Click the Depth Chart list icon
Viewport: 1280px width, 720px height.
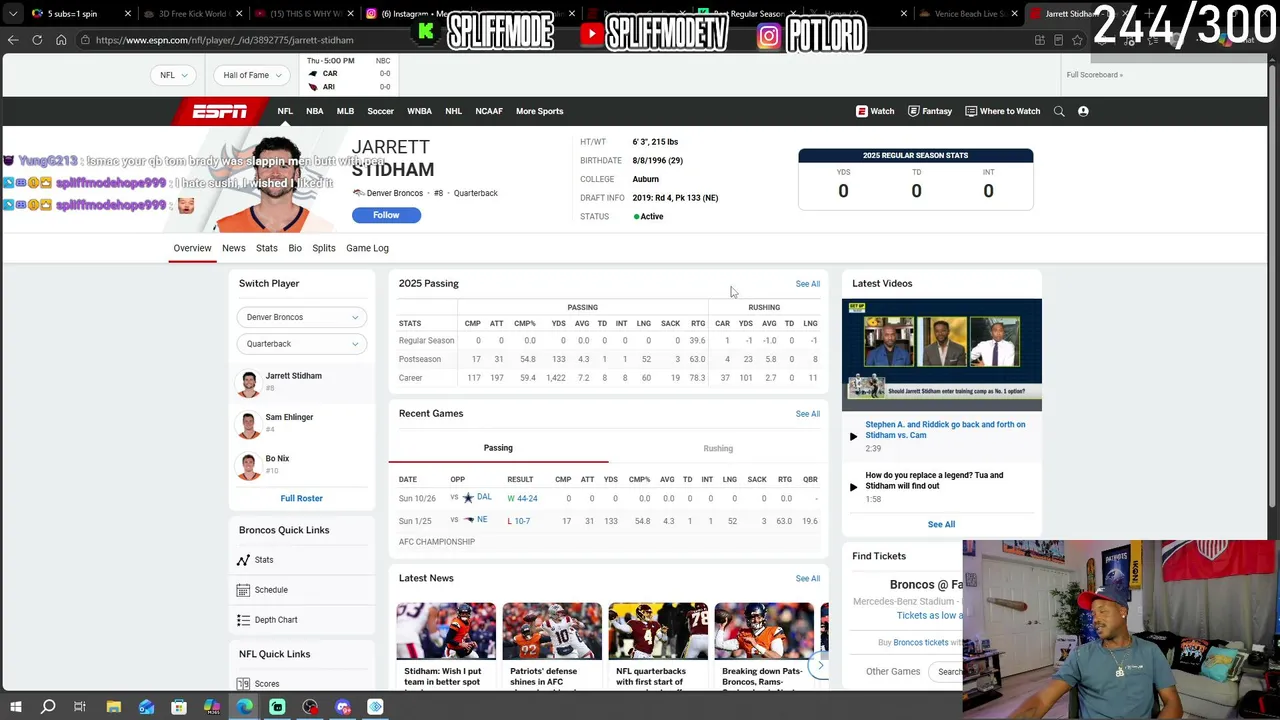point(243,620)
